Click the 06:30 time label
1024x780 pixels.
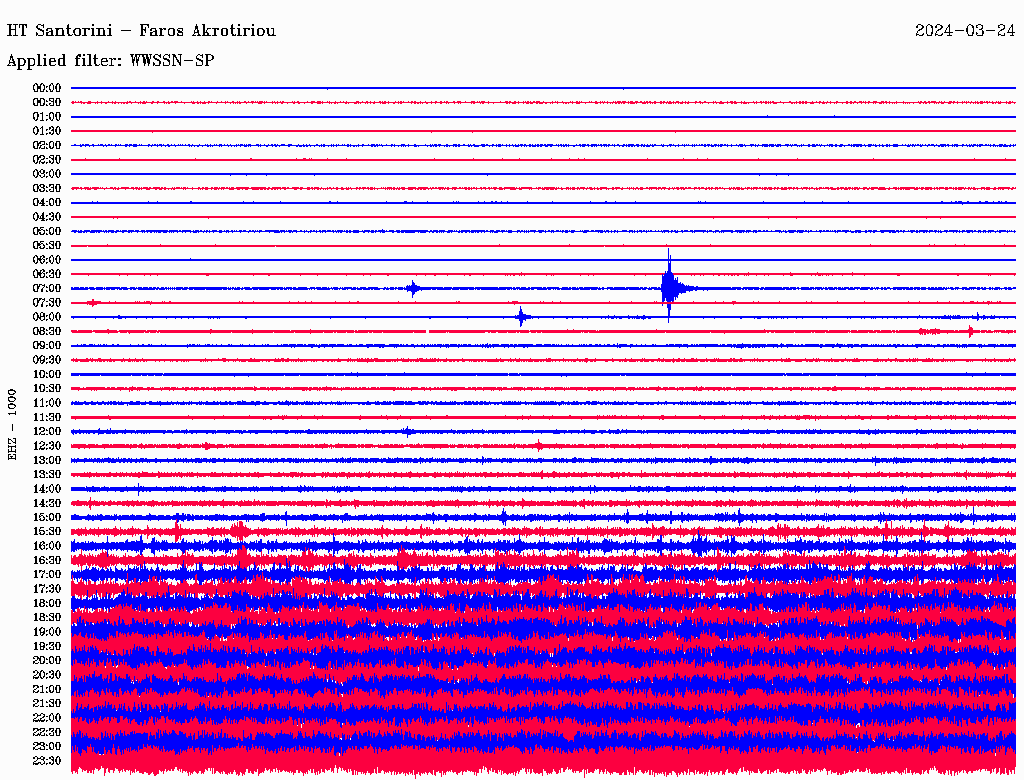pyautogui.click(x=46, y=274)
